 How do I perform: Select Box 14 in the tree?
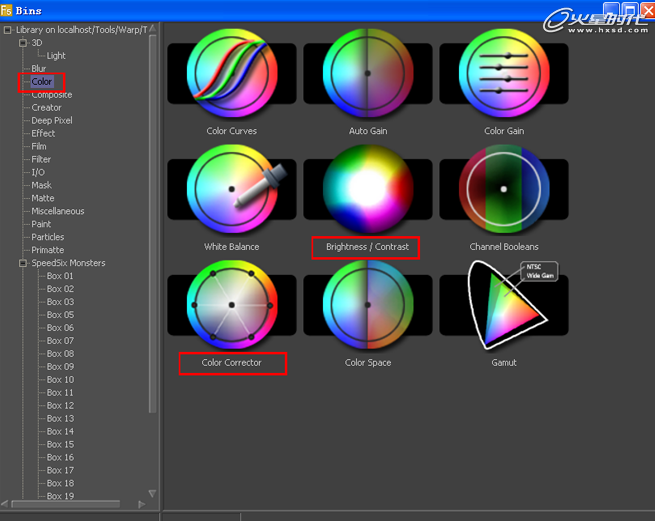point(60,431)
